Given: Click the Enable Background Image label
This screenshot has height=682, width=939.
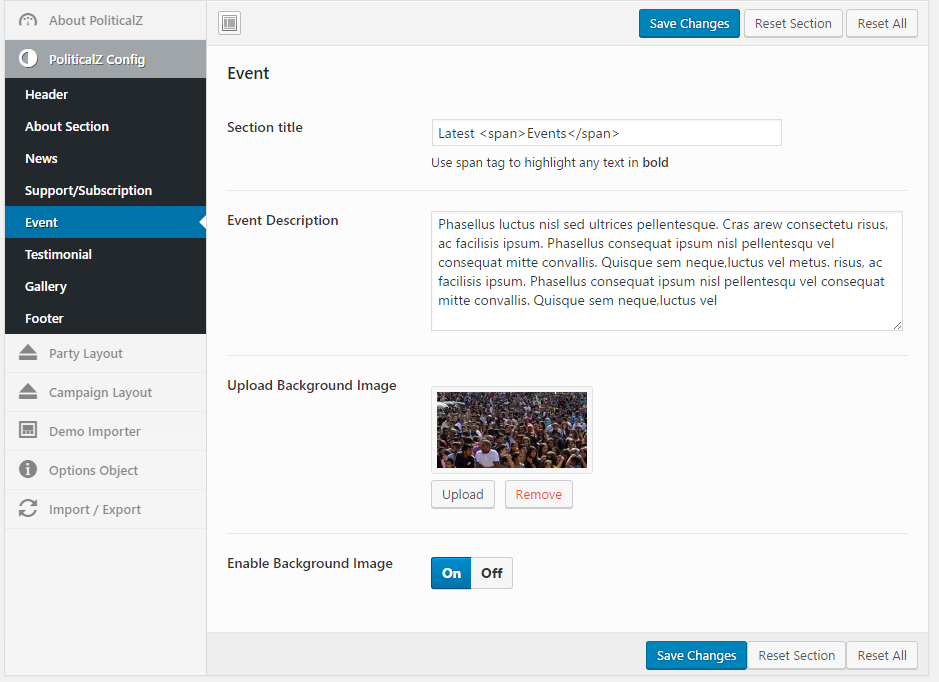Looking at the screenshot, I should (x=310, y=563).
